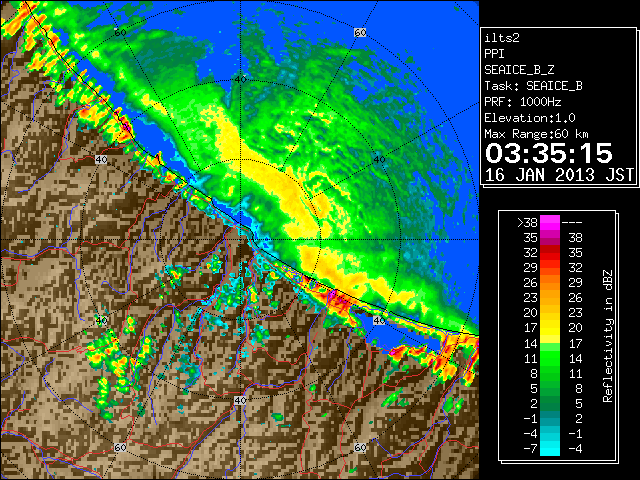This screenshot has height=480, width=640.
Task: Click the 40 km ring label due south
Action: pyautogui.click(x=240, y=400)
